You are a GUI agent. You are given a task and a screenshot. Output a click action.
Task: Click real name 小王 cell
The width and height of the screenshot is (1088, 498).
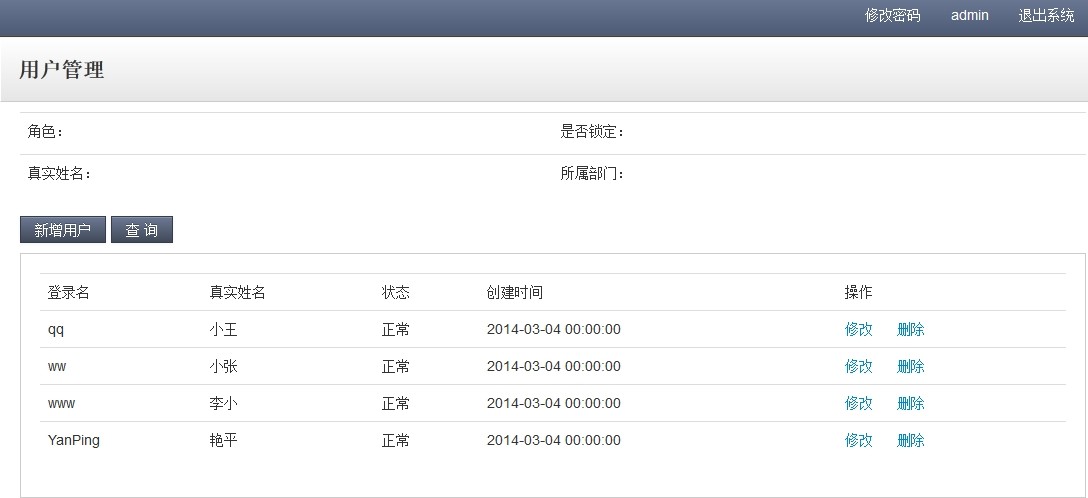tap(223, 329)
